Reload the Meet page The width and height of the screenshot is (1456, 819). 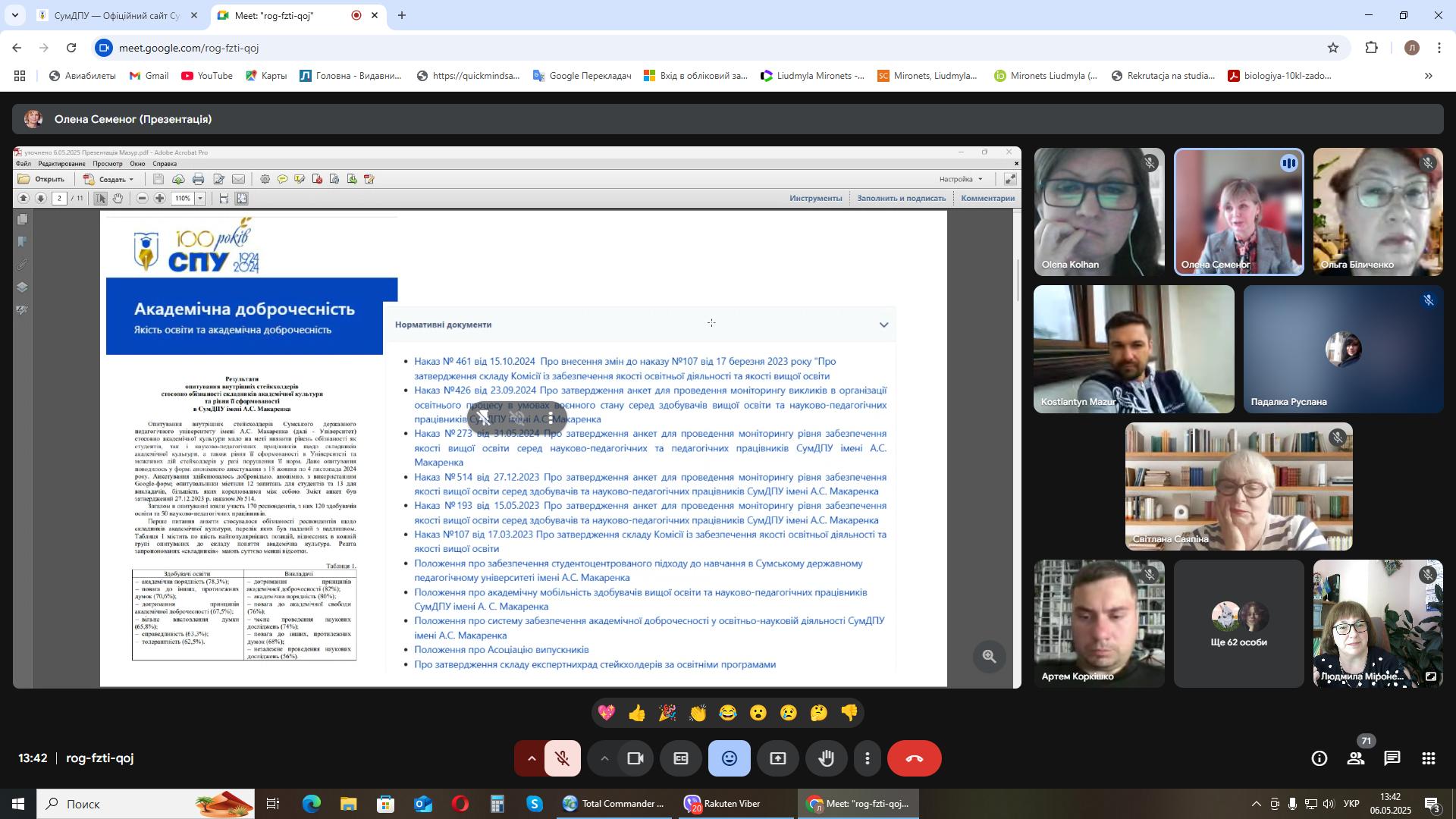coord(71,48)
